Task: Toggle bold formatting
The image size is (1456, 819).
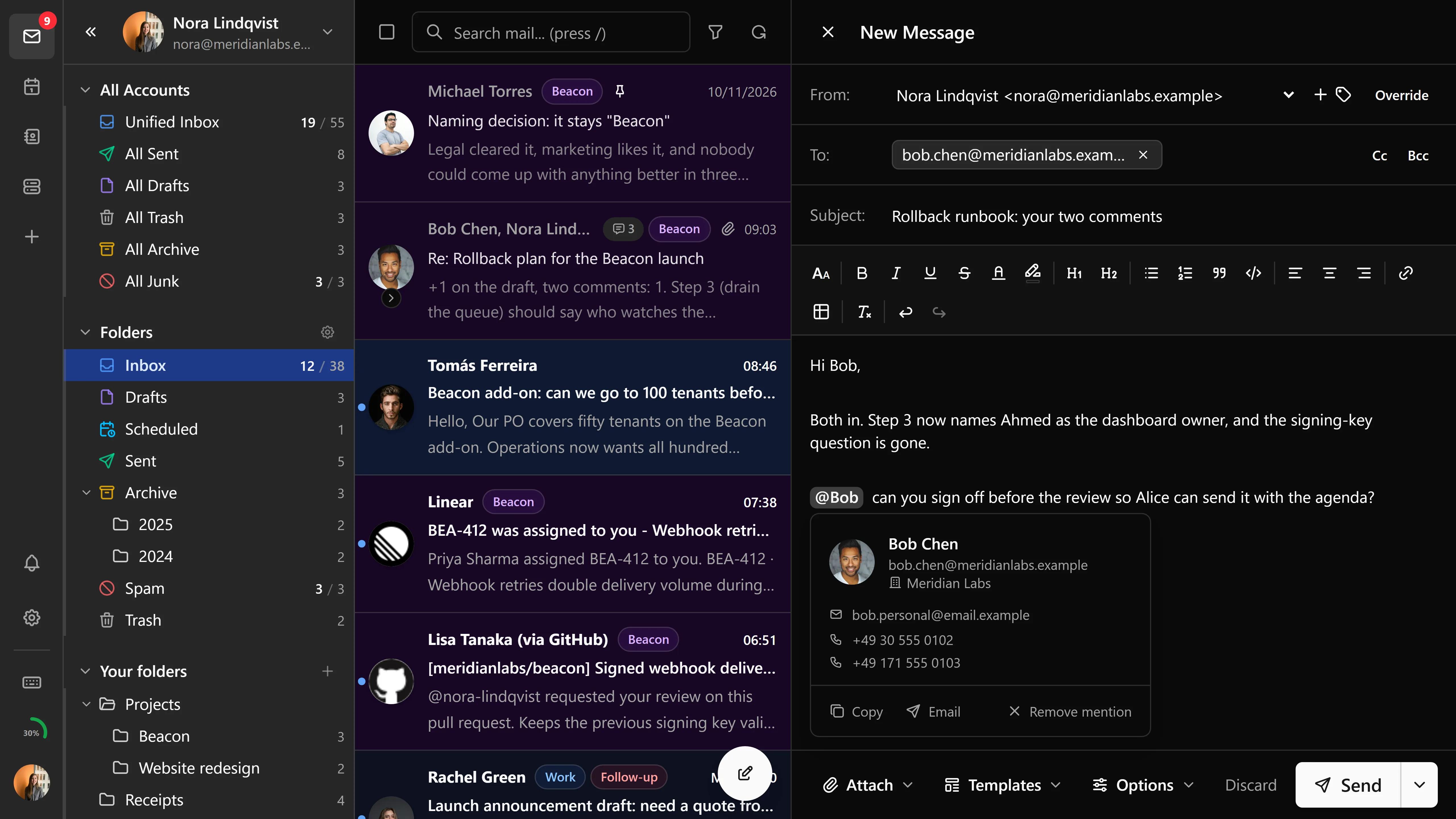Action: (x=861, y=274)
